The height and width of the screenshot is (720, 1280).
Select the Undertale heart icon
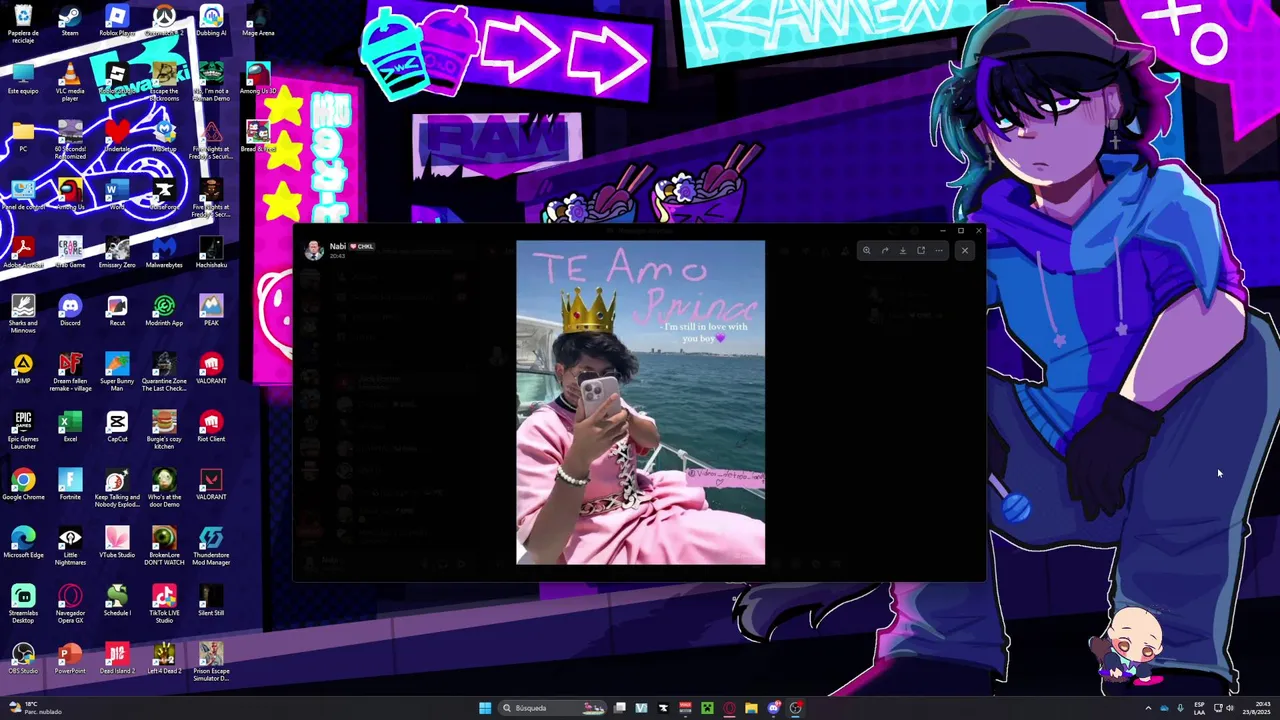pos(117,137)
